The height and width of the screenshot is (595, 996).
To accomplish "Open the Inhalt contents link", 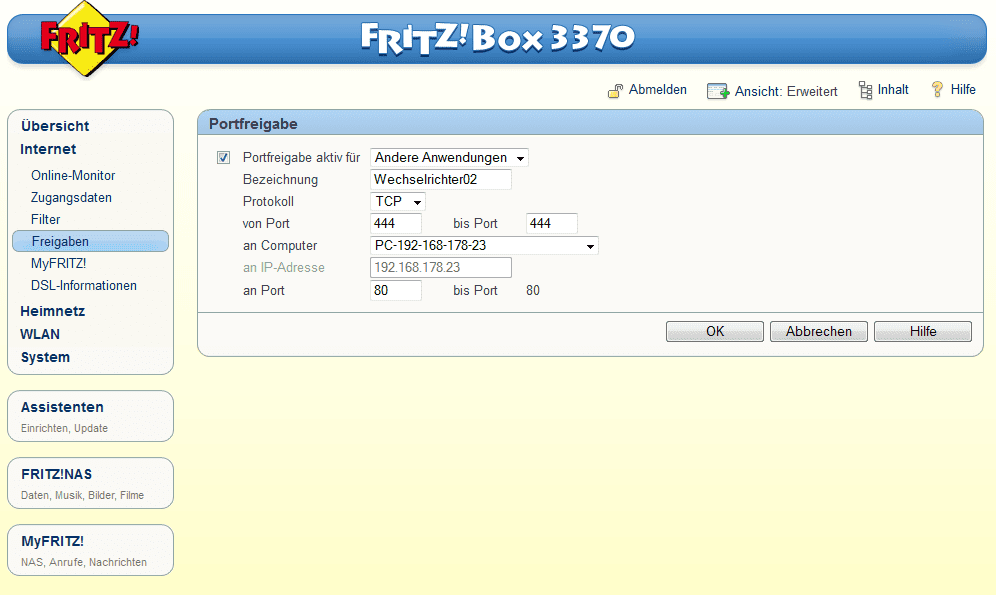I will point(892,90).
